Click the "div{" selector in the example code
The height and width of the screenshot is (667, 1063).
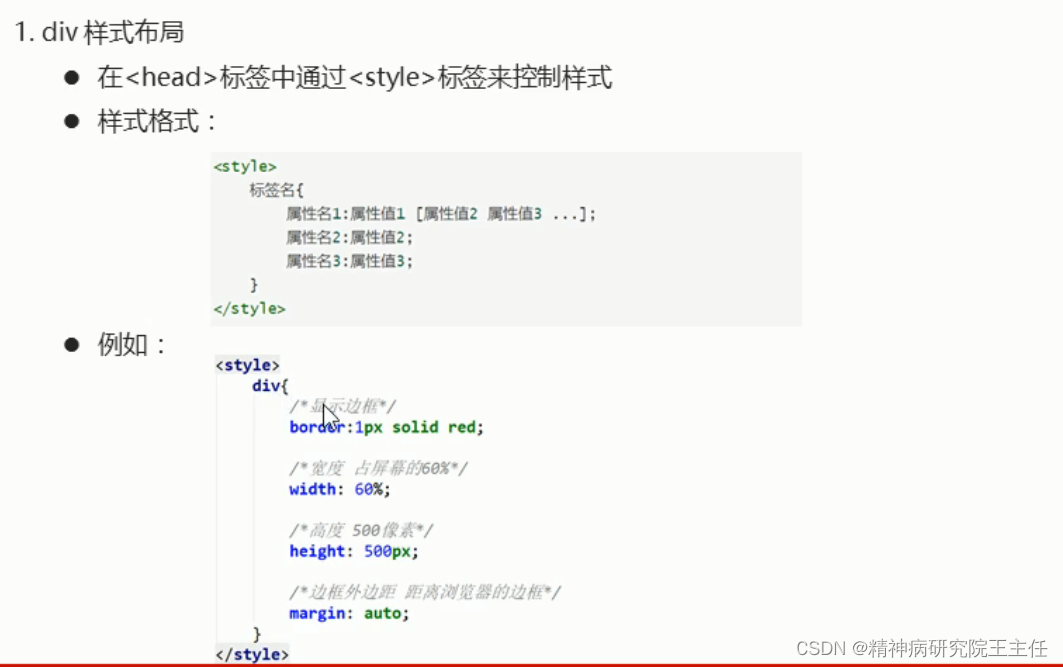(x=268, y=386)
